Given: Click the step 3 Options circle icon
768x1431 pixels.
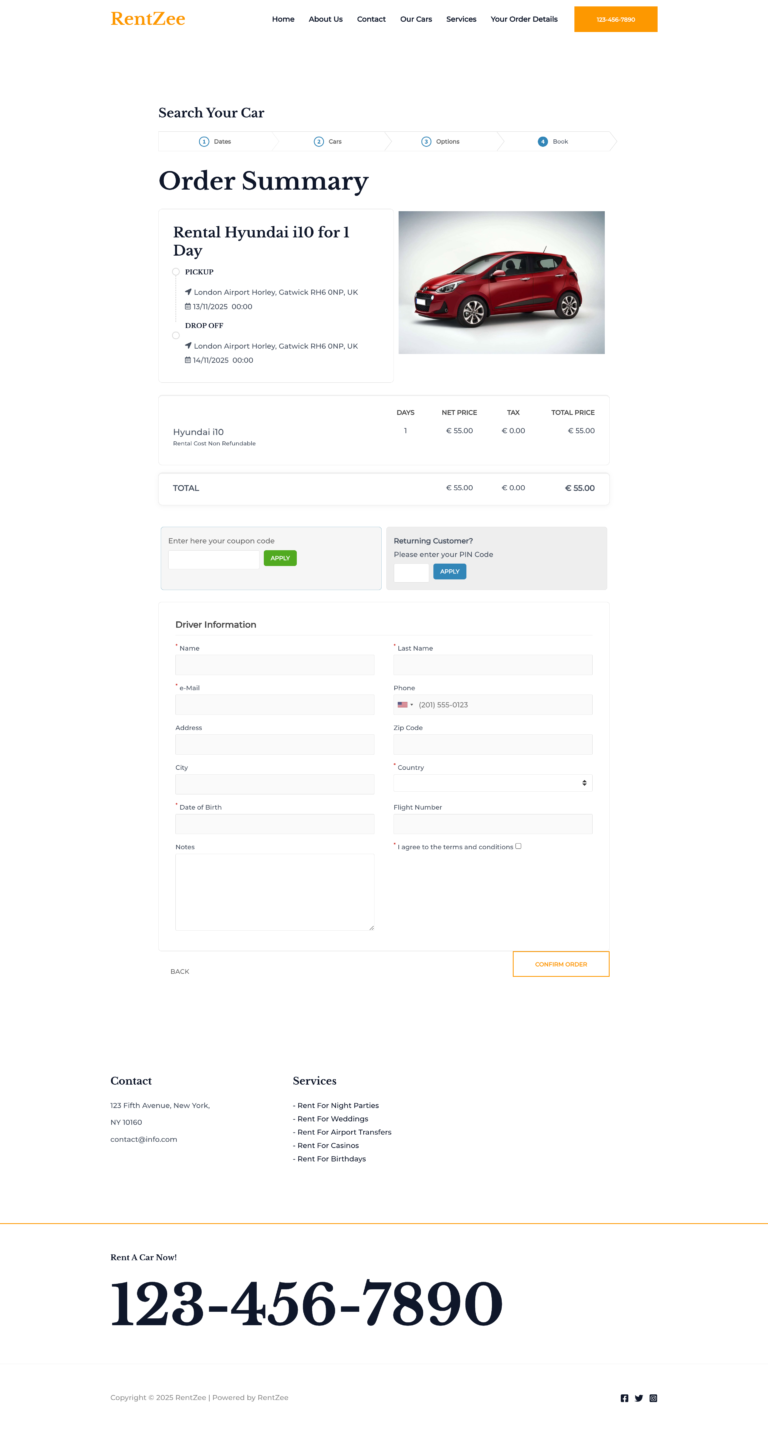Looking at the screenshot, I should point(426,142).
